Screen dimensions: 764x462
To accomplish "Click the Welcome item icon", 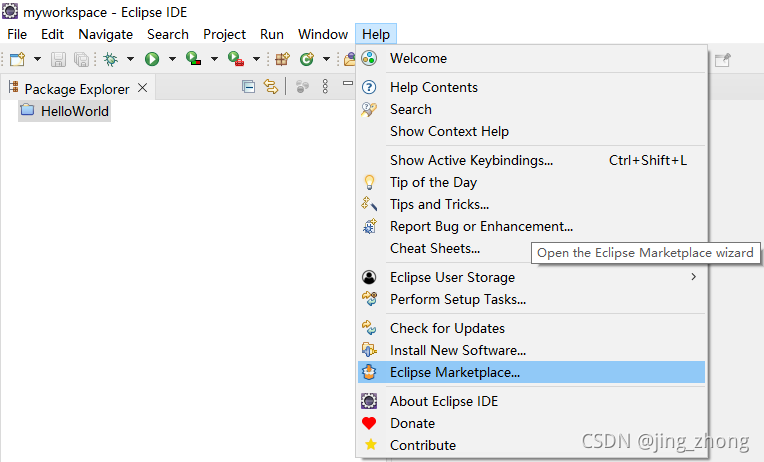I will (x=369, y=58).
